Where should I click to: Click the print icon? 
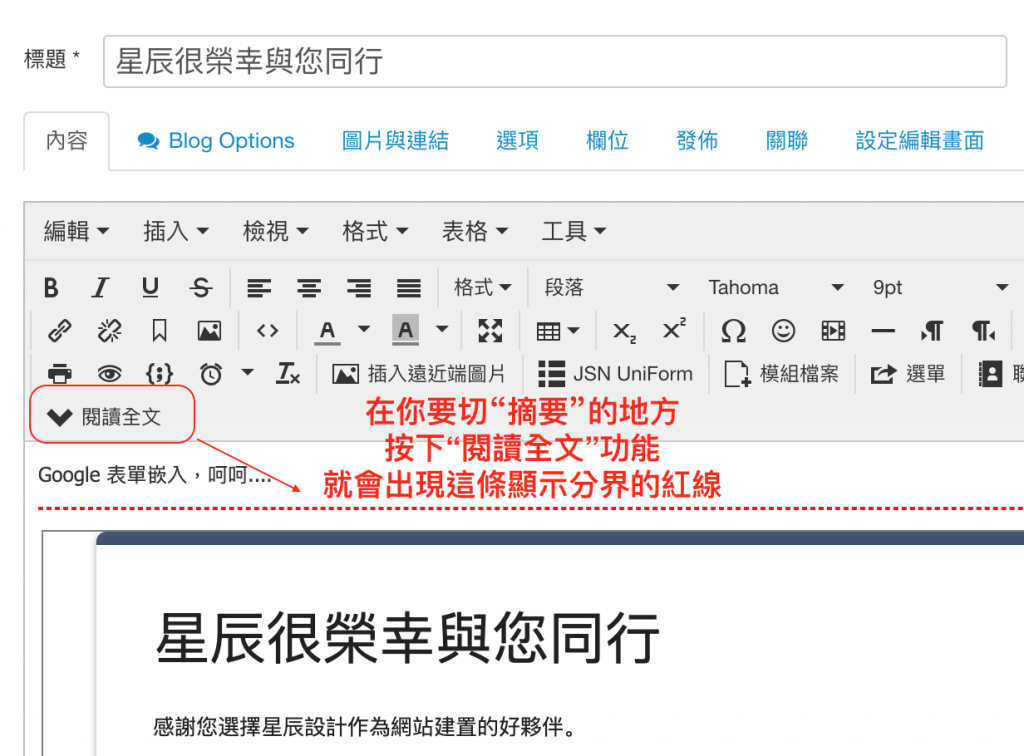click(x=60, y=374)
